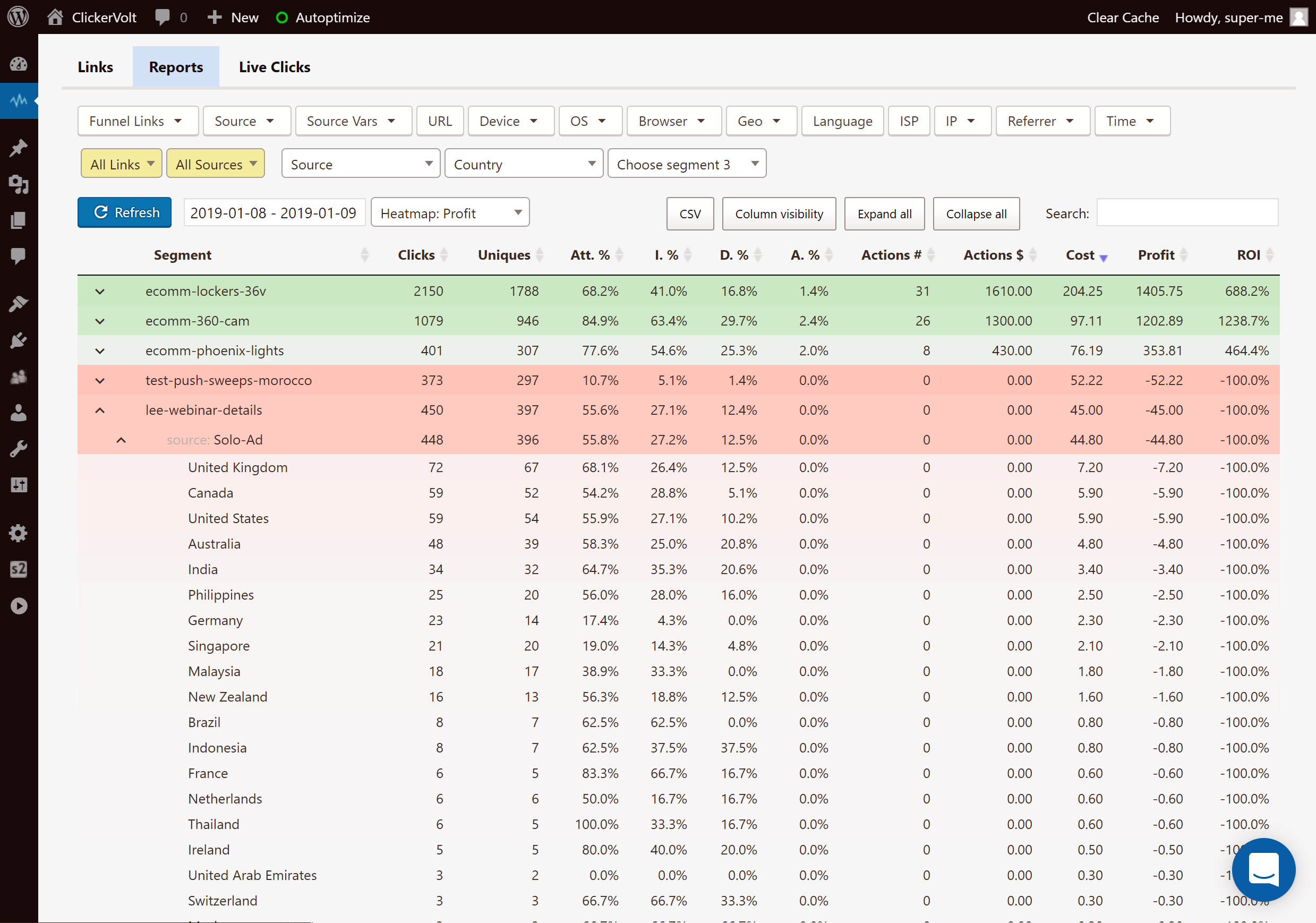The width and height of the screenshot is (1316, 923).
Task: Select the ClickerVolt pulse icon in sidebar
Action: [19, 100]
